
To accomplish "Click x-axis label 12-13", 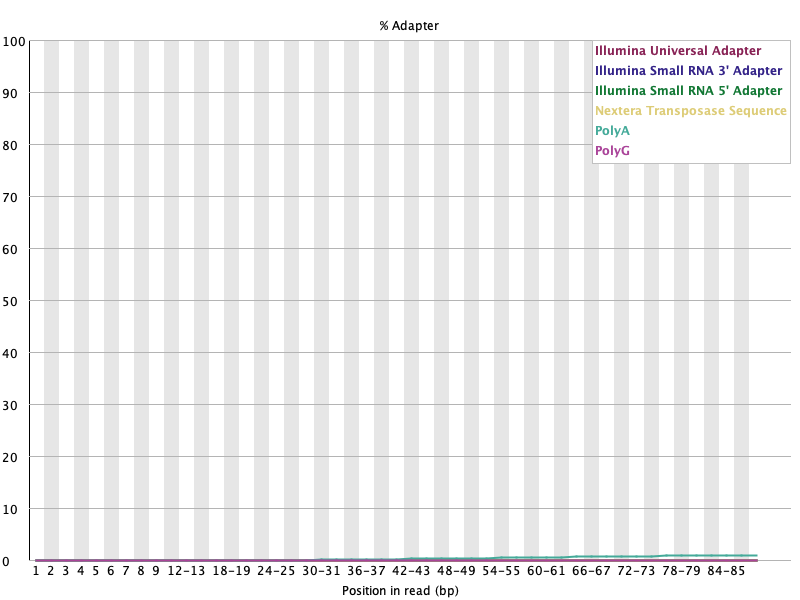I will tap(186, 571).
